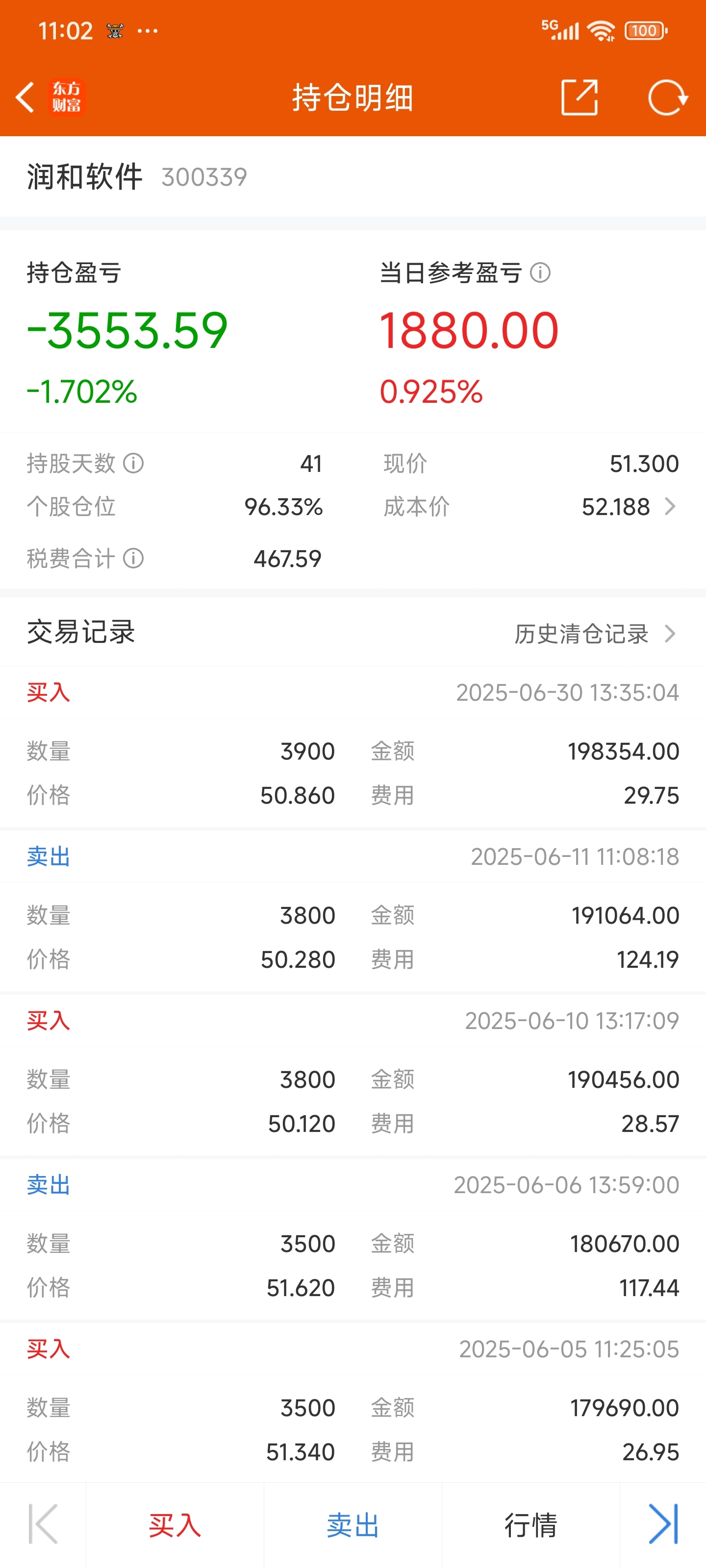Tap the 卖出 button in bottom bar

tap(353, 1525)
